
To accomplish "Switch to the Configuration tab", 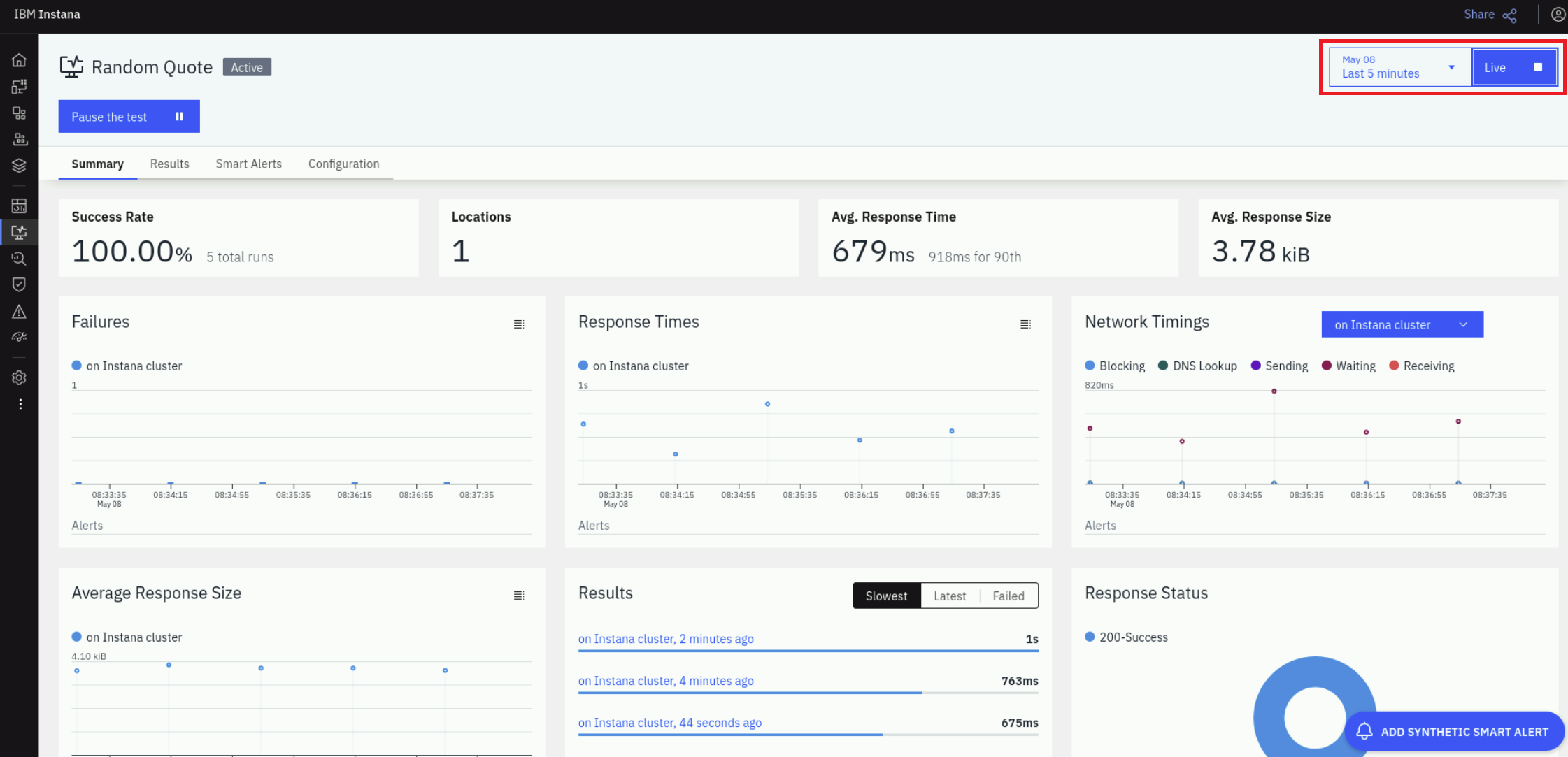I will tap(343, 164).
